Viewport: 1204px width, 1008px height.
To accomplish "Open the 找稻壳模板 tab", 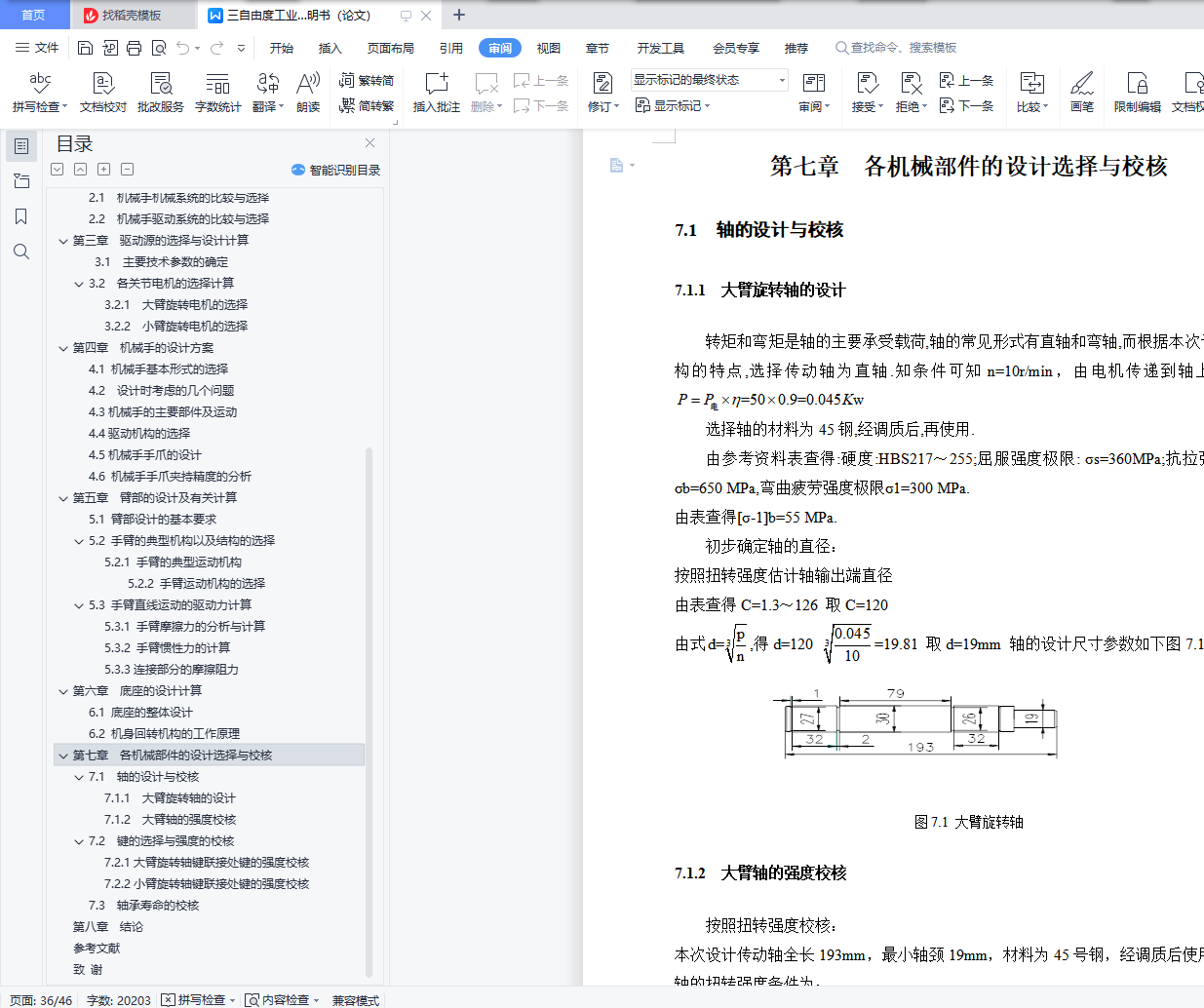I will point(132,15).
